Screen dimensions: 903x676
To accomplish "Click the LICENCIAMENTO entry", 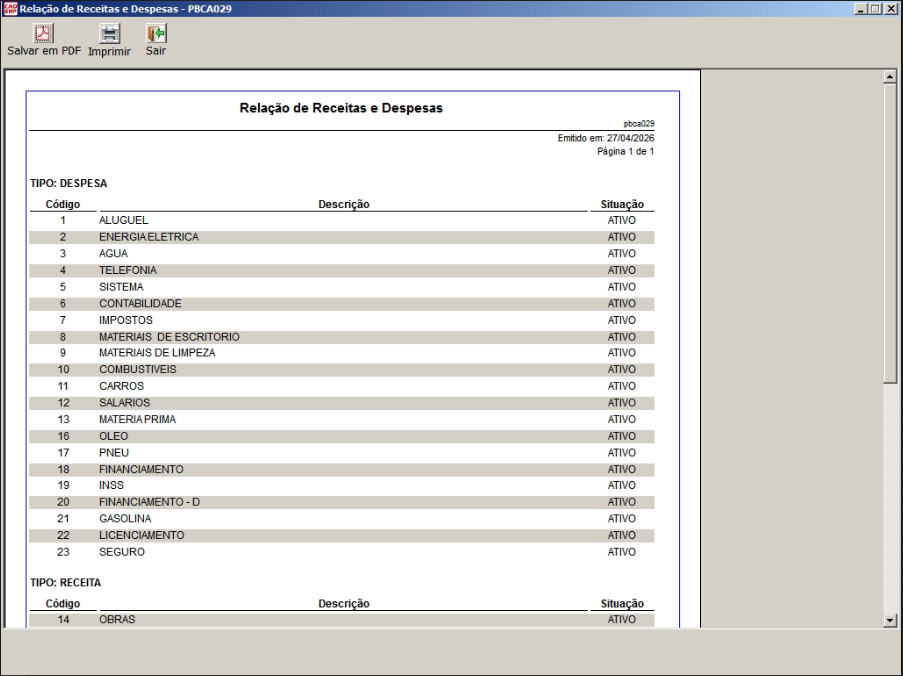I will [142, 536].
